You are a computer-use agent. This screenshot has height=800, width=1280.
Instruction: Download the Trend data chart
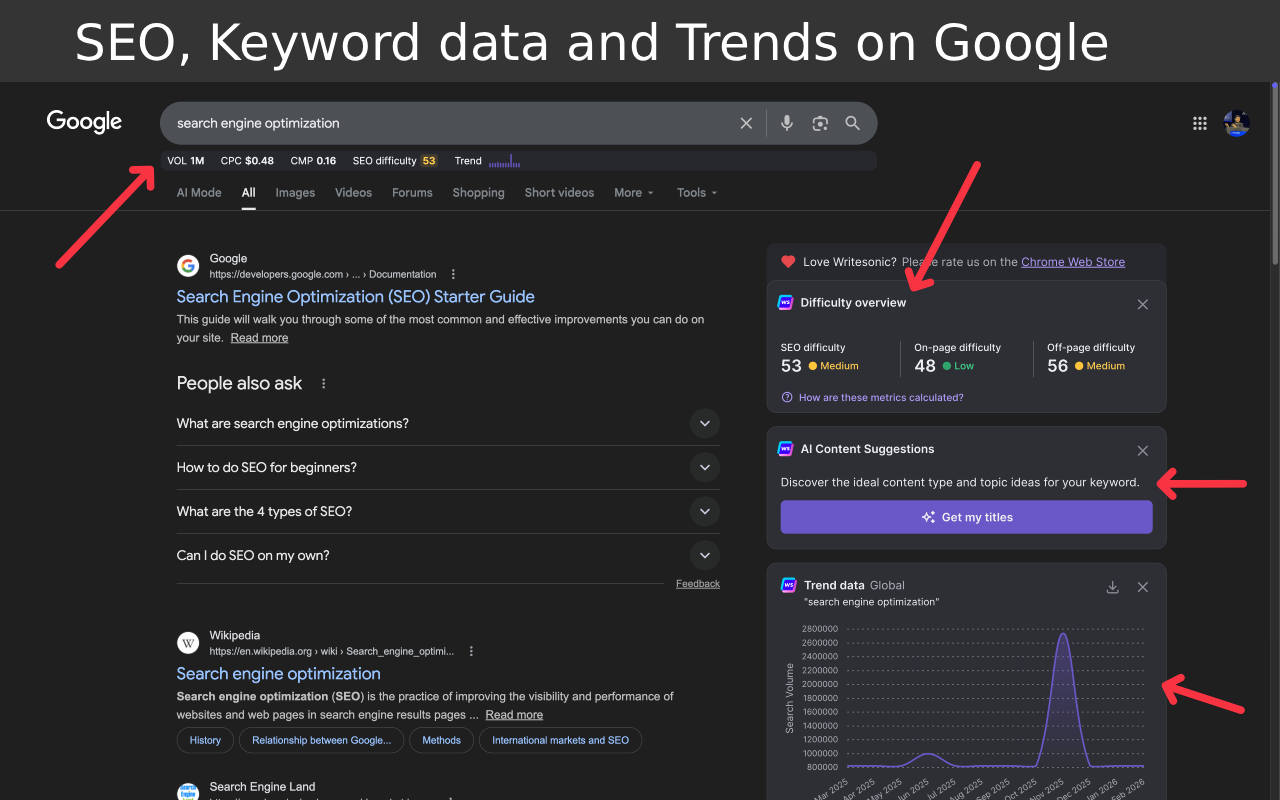click(x=1112, y=587)
